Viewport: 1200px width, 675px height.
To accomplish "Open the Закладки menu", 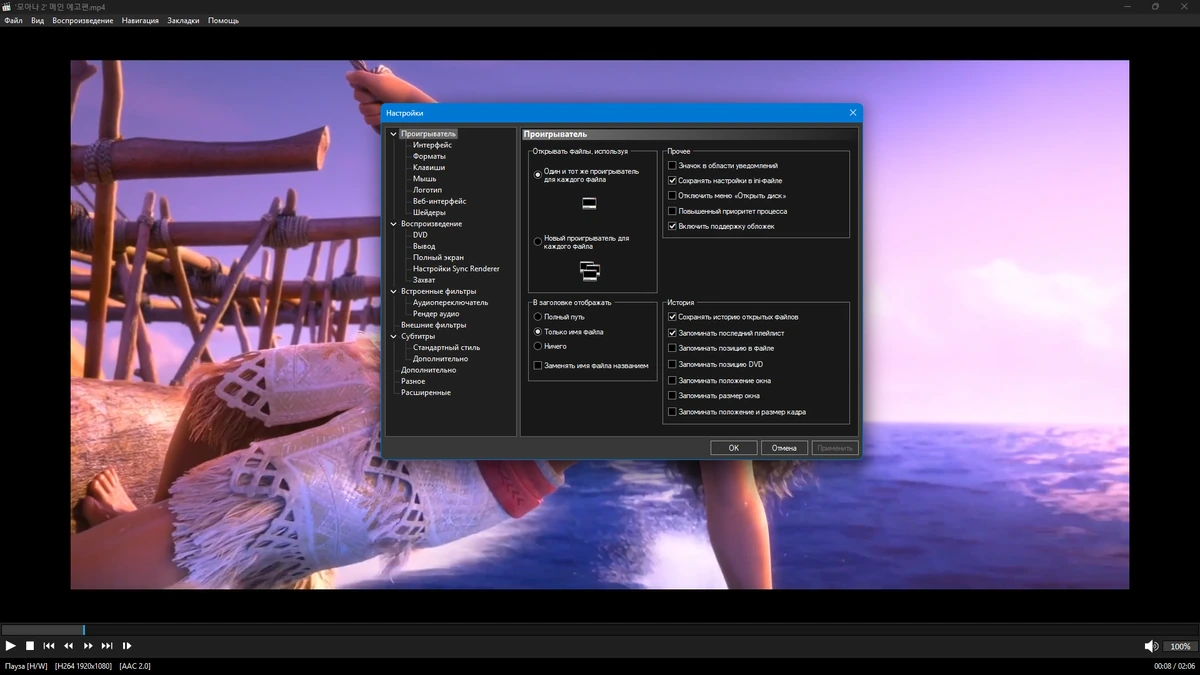I will pyautogui.click(x=183, y=20).
